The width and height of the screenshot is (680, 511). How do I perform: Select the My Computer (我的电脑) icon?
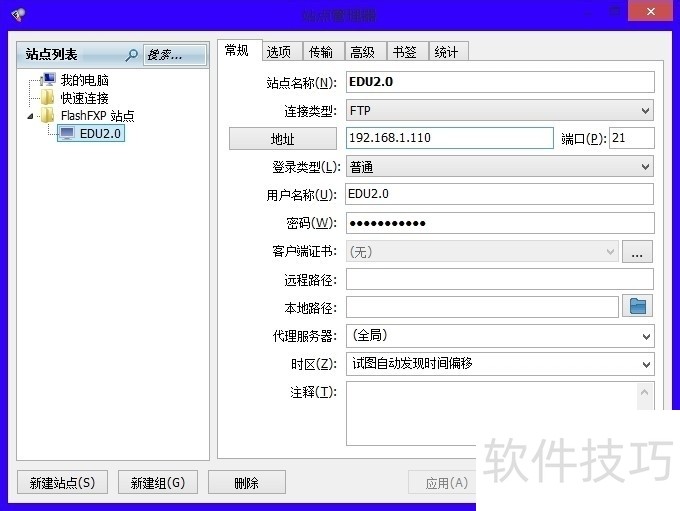click(x=48, y=80)
